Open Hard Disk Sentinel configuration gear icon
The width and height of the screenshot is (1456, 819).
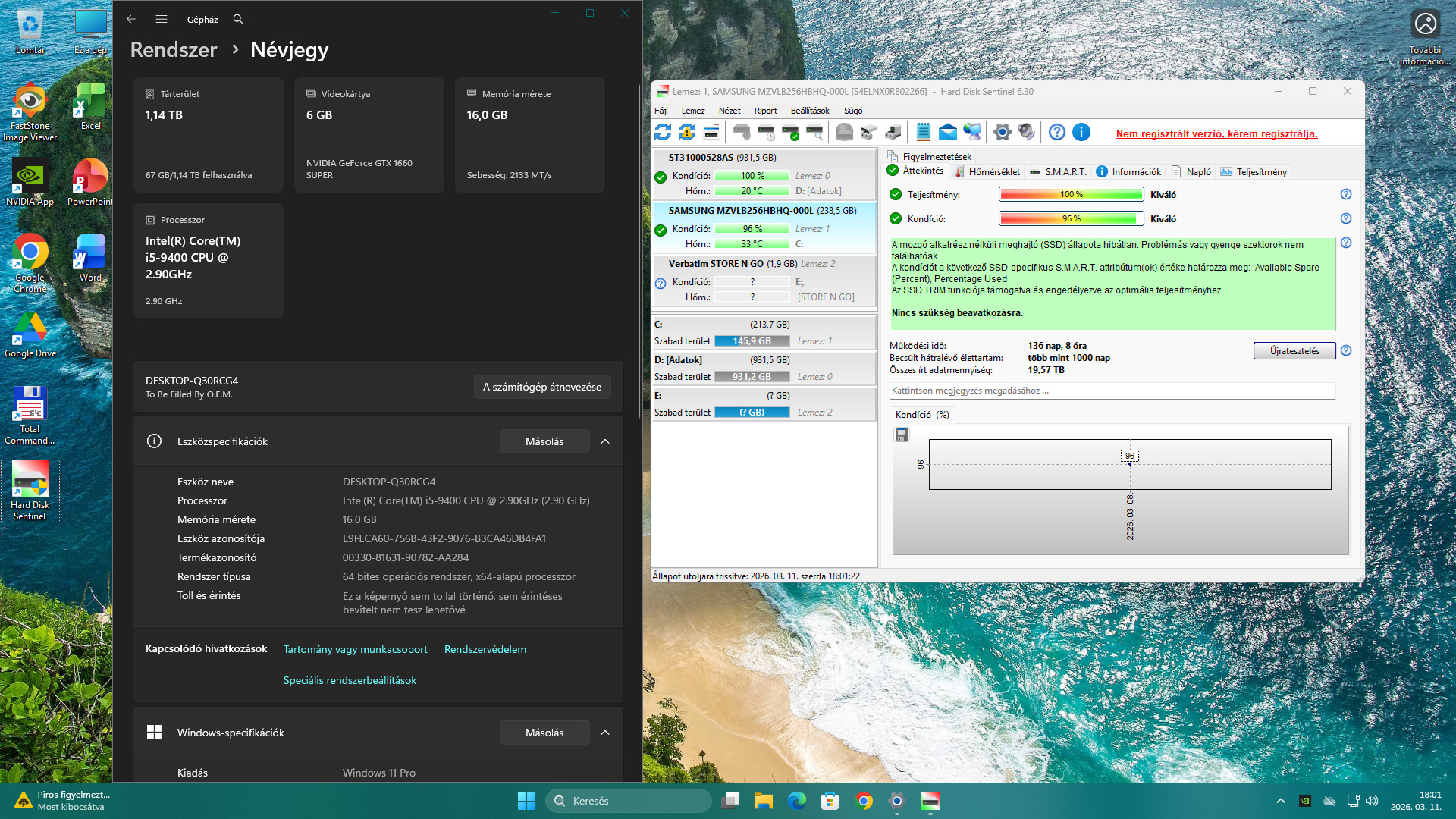(1002, 132)
